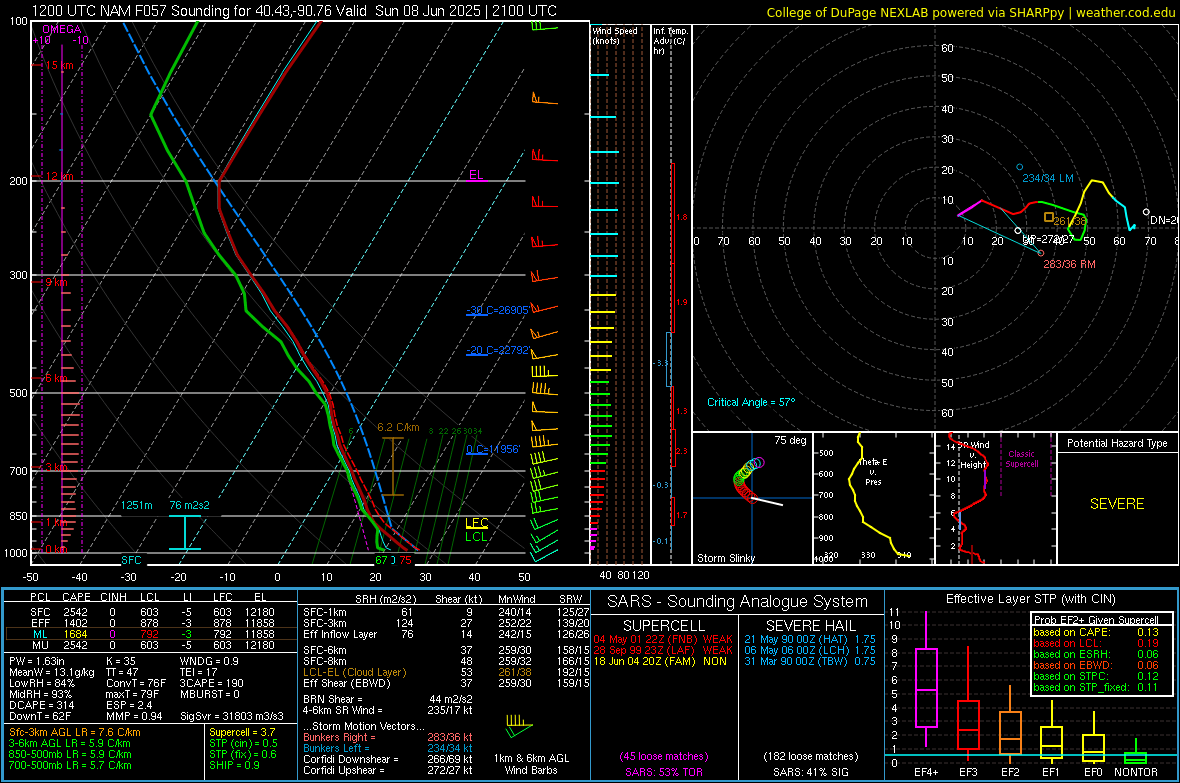Click the LCL label below LFC

476,537
